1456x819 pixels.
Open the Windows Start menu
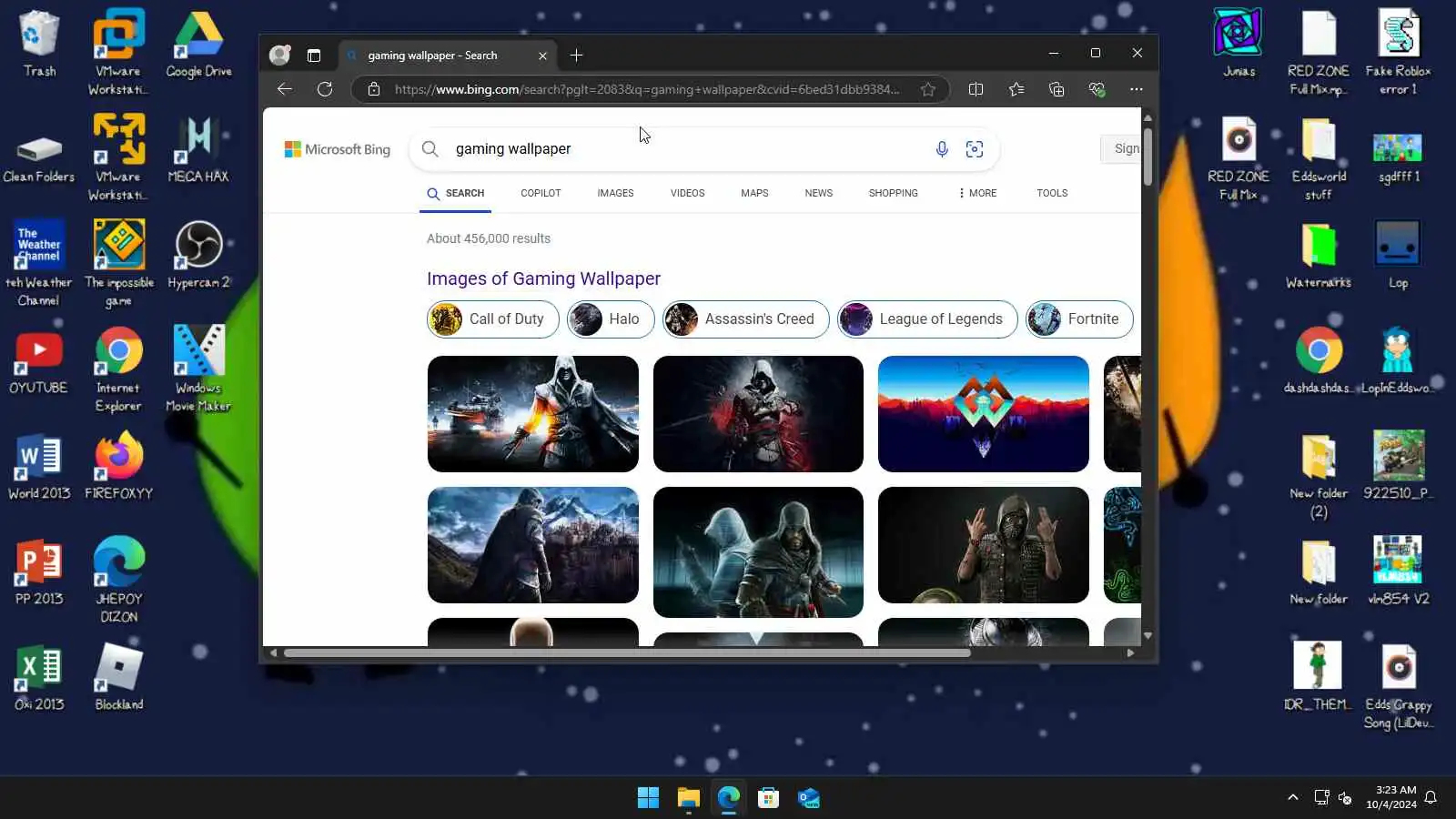pyautogui.click(x=648, y=798)
